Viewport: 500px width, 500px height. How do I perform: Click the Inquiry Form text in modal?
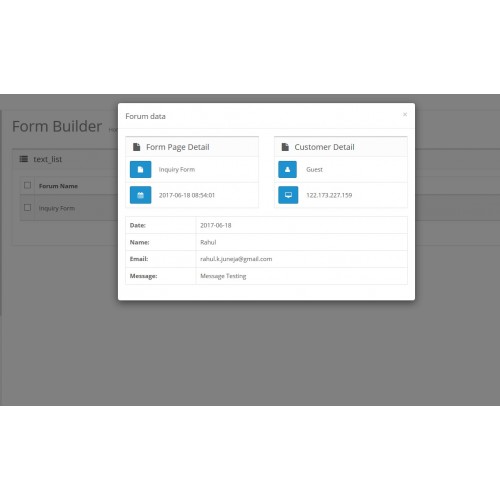[x=177, y=169]
